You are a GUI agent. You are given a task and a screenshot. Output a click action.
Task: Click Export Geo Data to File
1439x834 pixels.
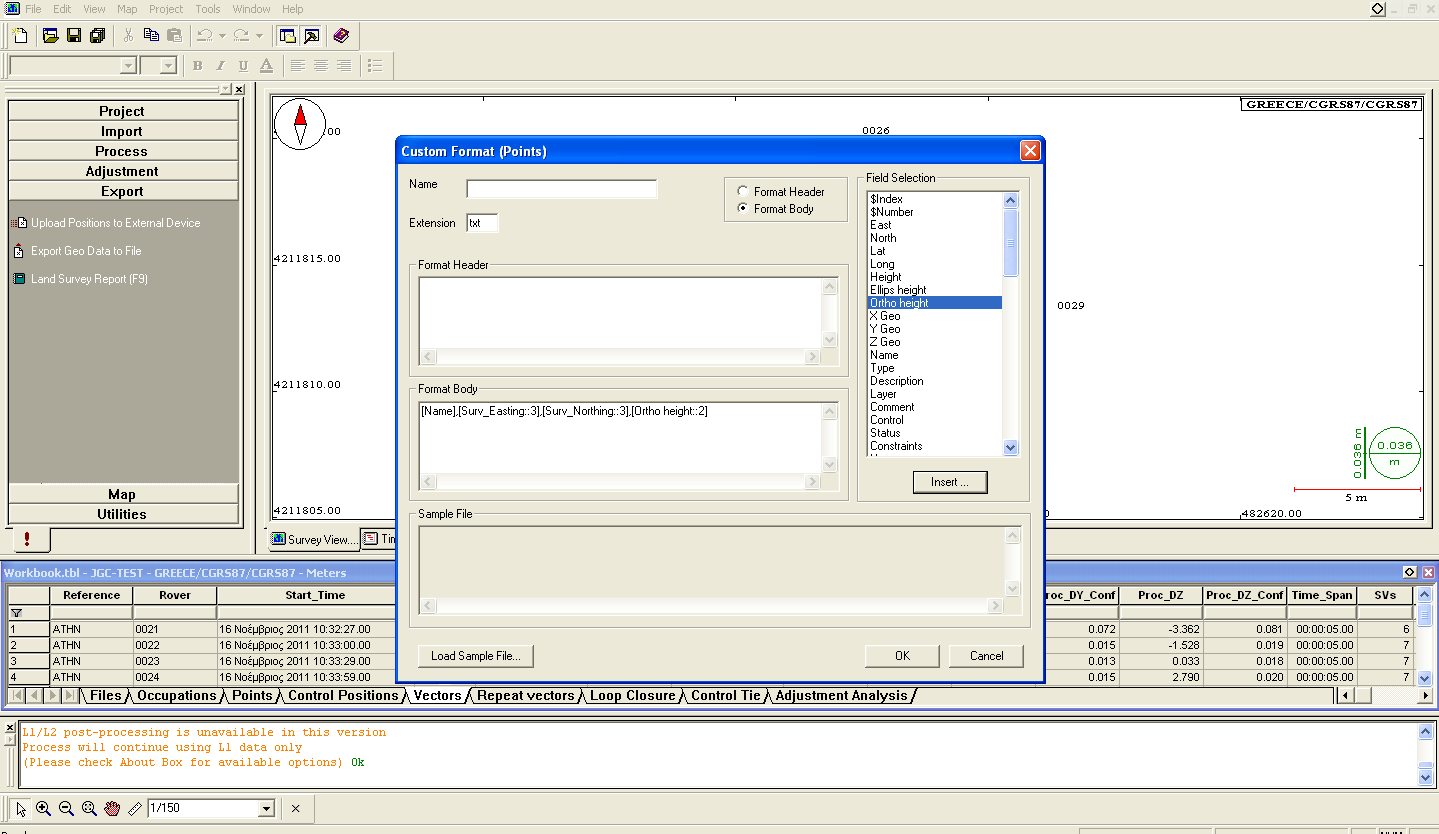(85, 251)
